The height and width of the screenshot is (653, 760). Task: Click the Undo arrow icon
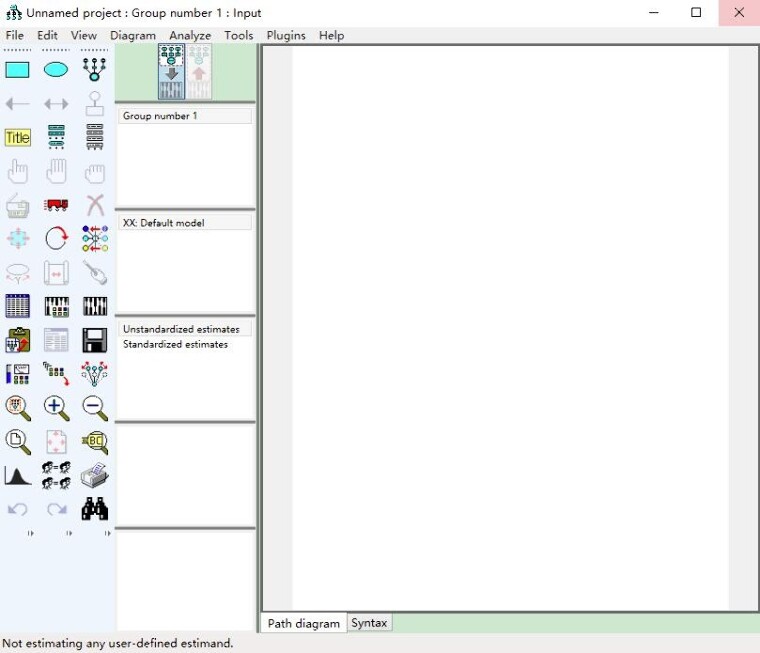pos(18,509)
